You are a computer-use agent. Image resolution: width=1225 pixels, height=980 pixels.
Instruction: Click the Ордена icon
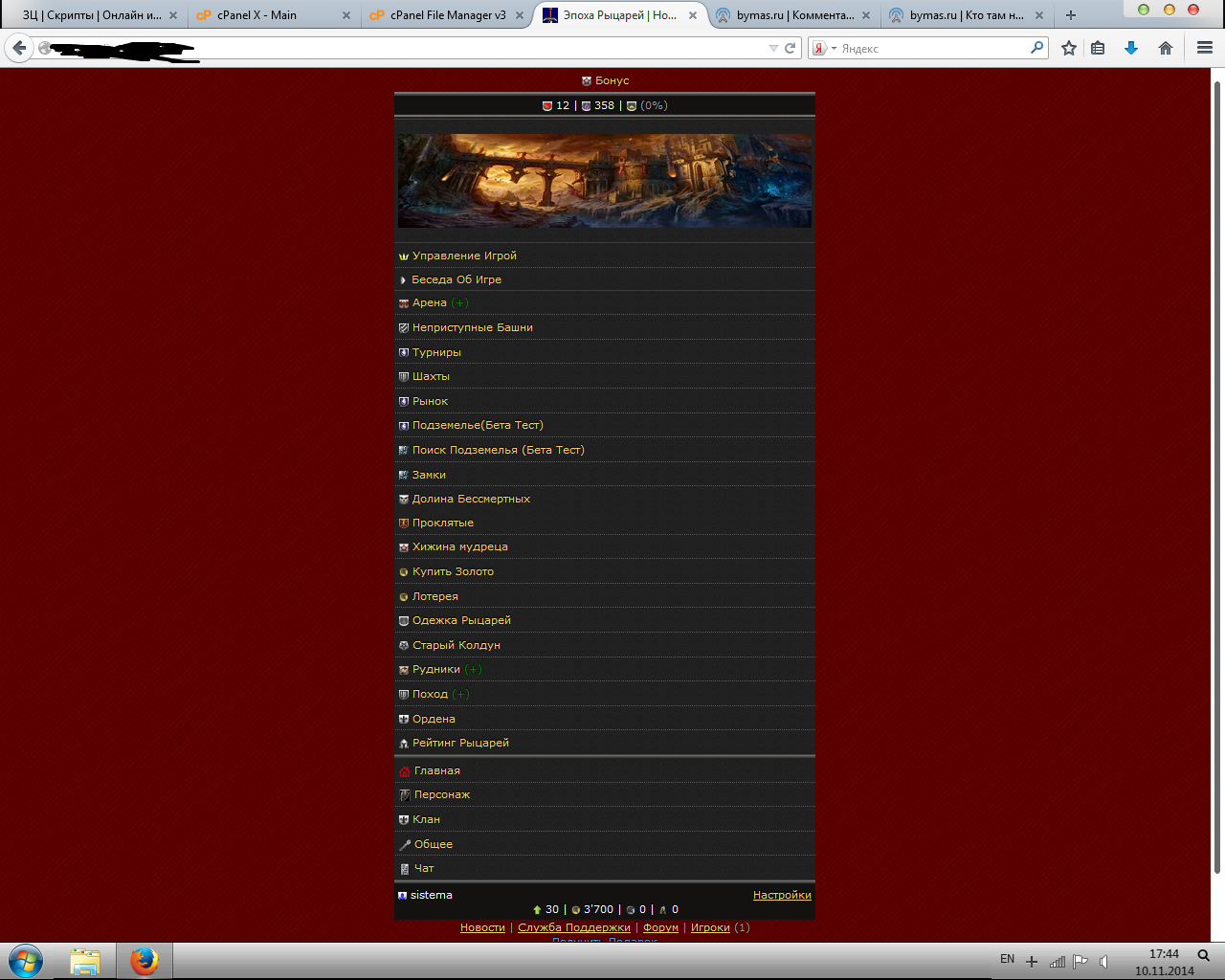point(404,720)
